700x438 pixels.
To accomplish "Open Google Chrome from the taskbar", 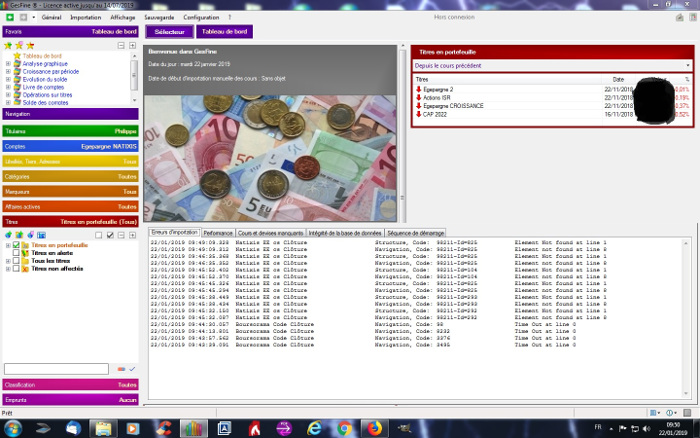I will click(x=344, y=427).
